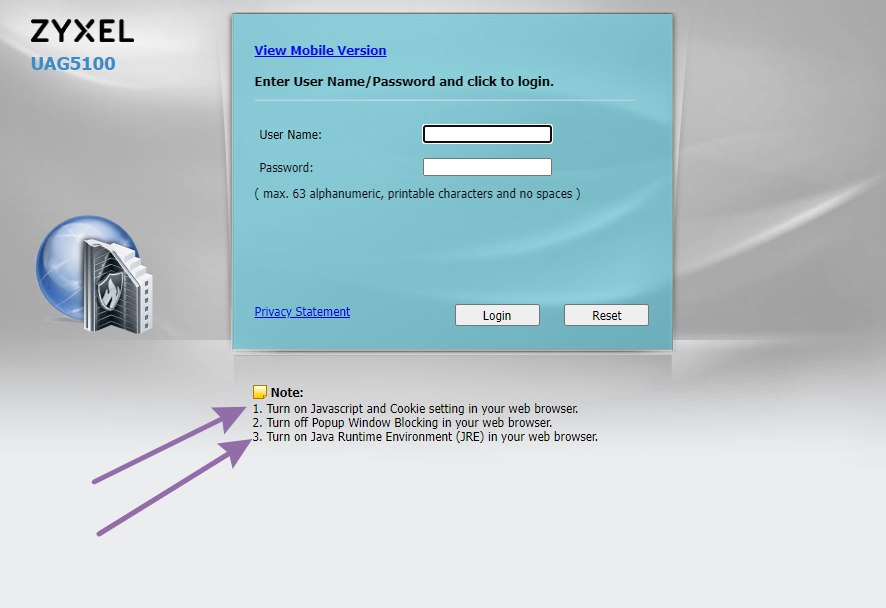Click the ZYXEL logo
The width and height of the screenshot is (886, 608).
[x=82, y=31]
